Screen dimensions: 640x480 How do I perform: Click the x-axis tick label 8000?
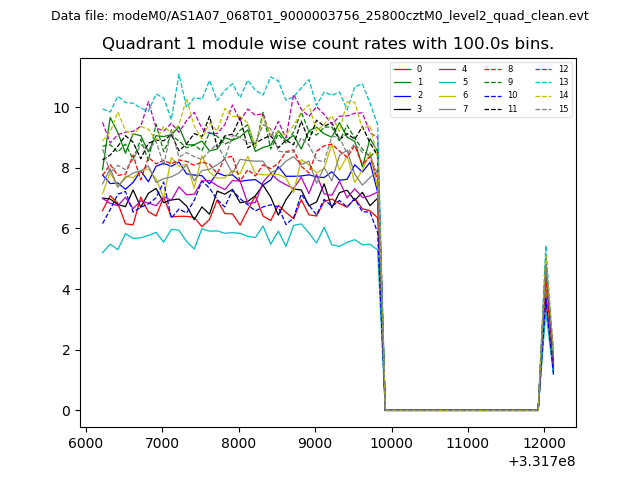click(x=238, y=443)
